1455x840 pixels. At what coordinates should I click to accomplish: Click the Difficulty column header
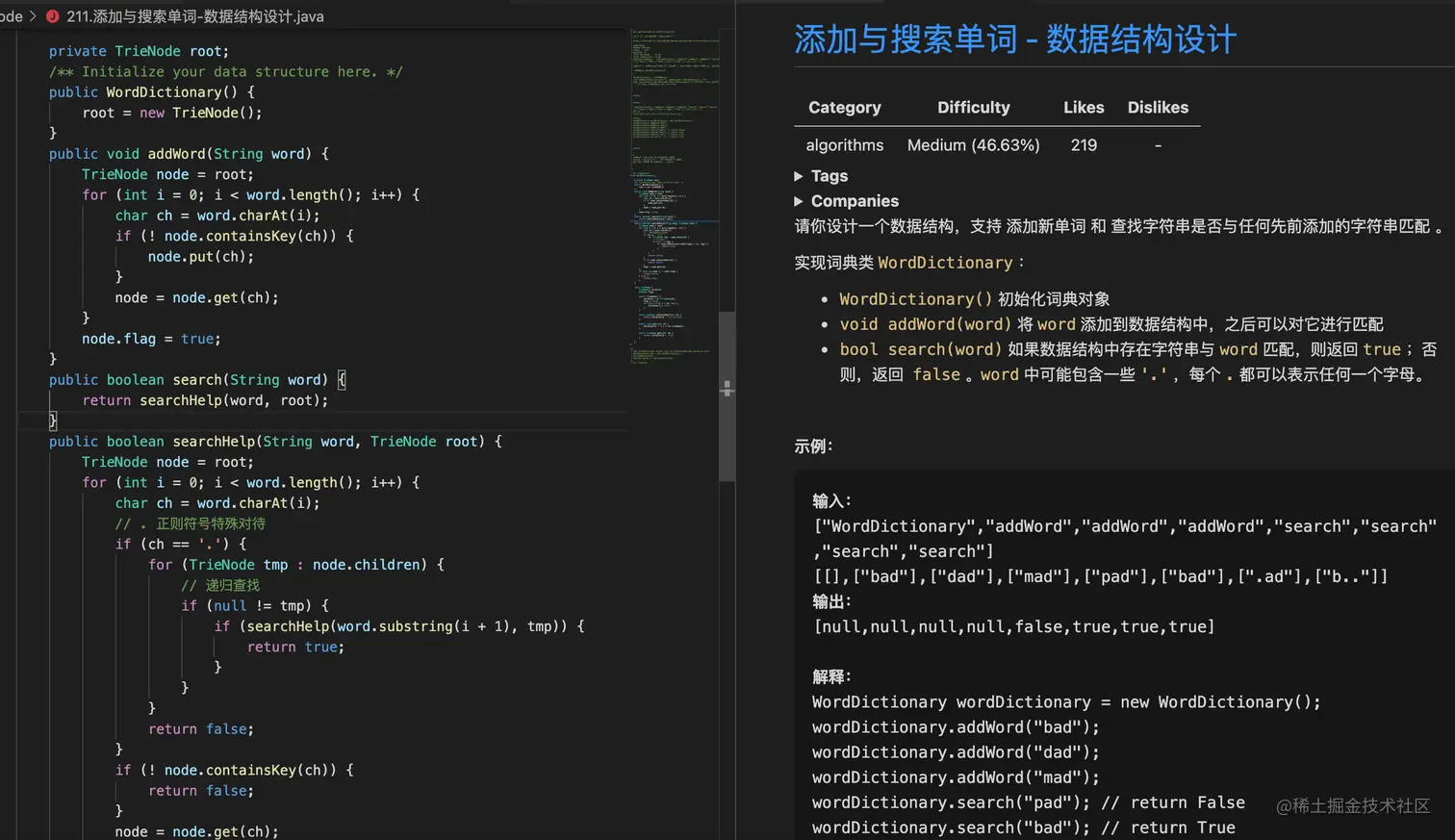click(974, 108)
